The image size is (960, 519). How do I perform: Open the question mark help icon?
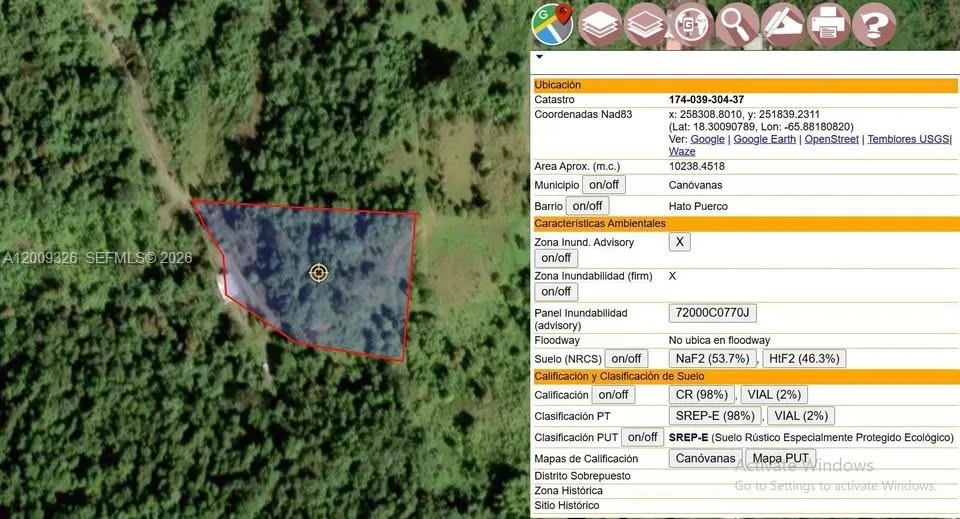(x=874, y=24)
